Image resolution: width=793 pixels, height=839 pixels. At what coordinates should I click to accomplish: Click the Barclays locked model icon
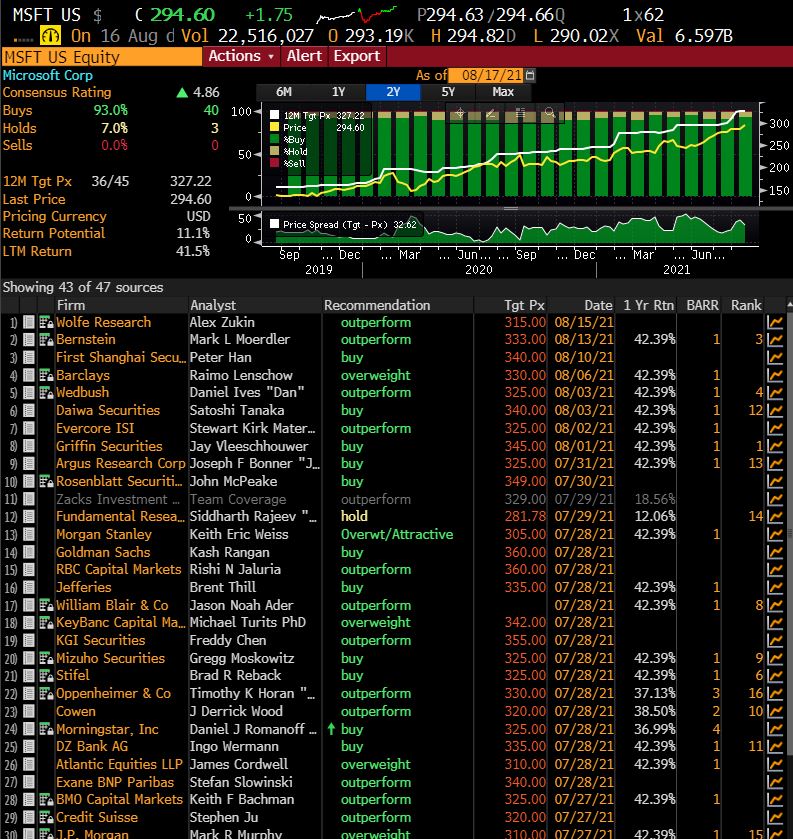coord(46,375)
